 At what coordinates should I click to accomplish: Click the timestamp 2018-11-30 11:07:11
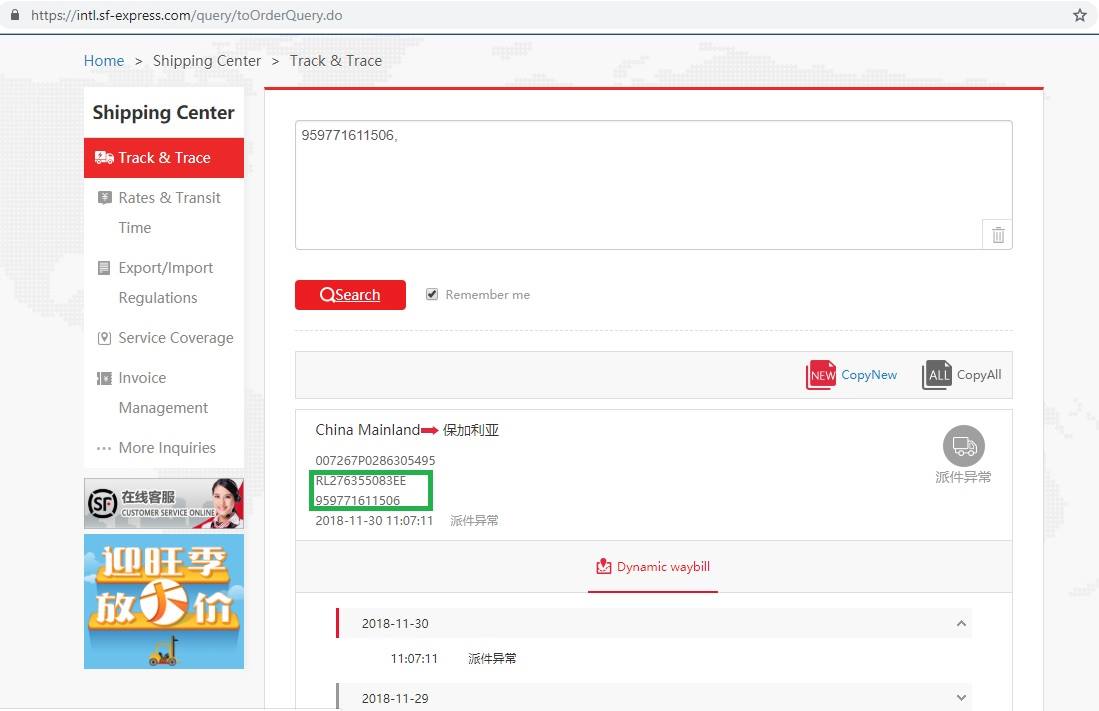[x=374, y=521]
